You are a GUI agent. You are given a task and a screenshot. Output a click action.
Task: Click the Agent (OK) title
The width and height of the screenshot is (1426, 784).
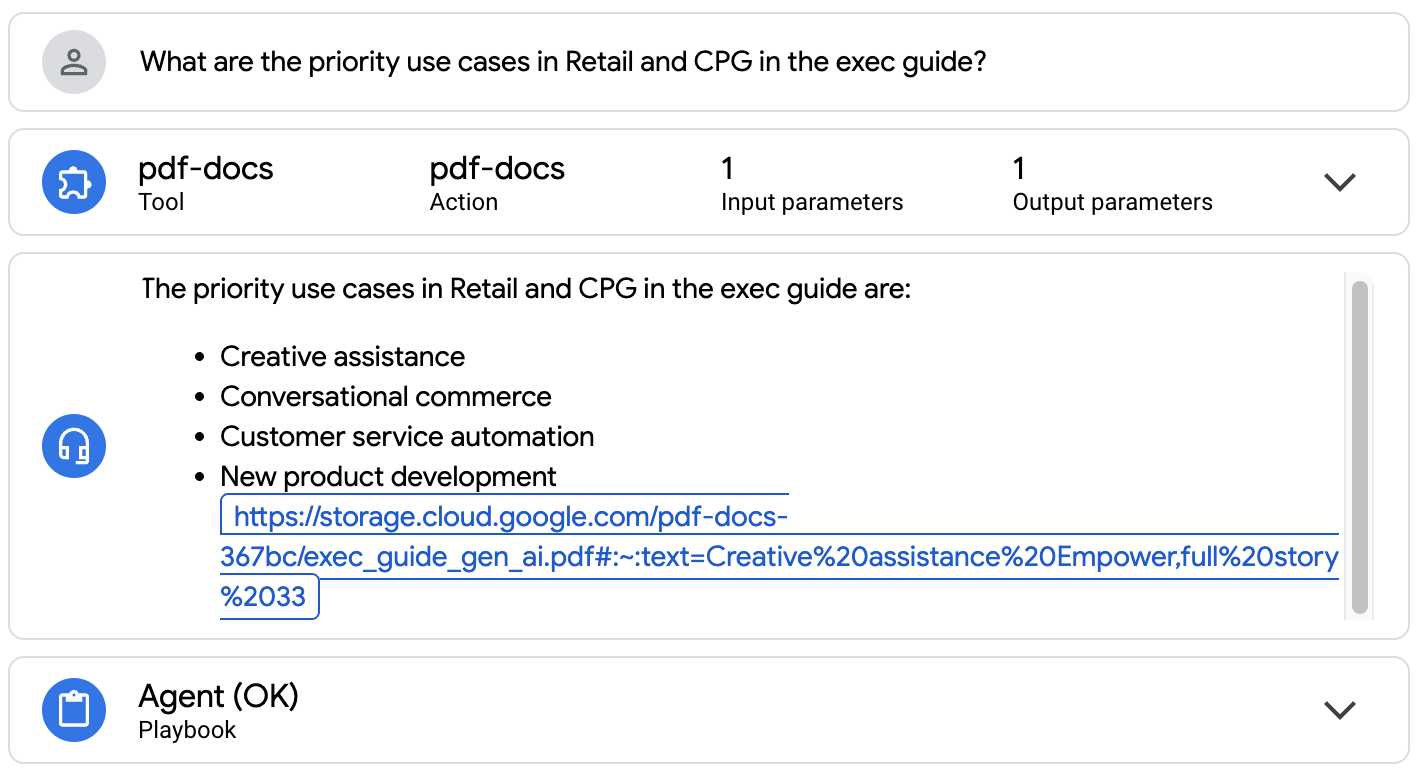point(218,696)
